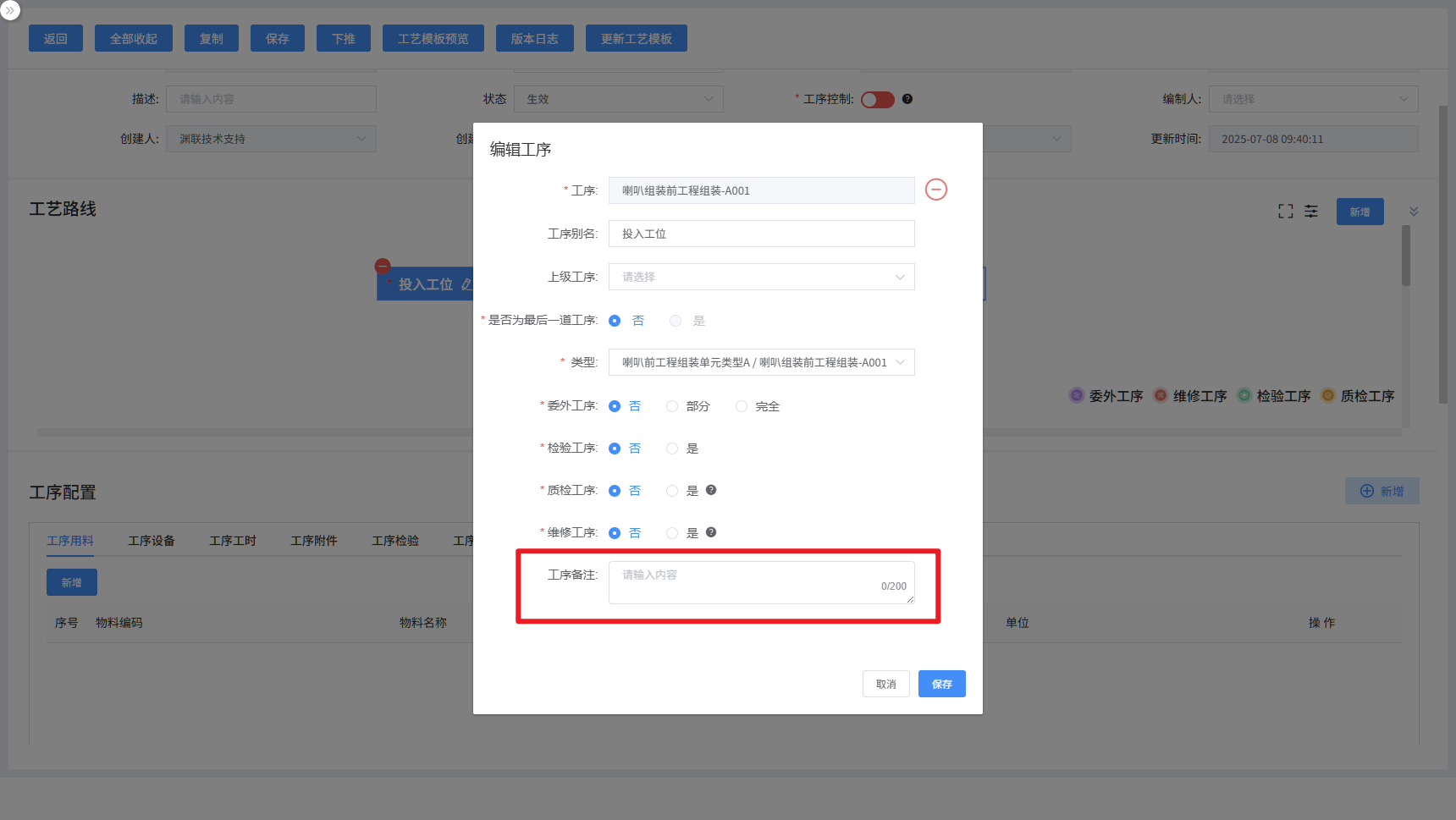Click the top toolbar 保存 button
The image size is (1456, 820).
click(x=278, y=38)
